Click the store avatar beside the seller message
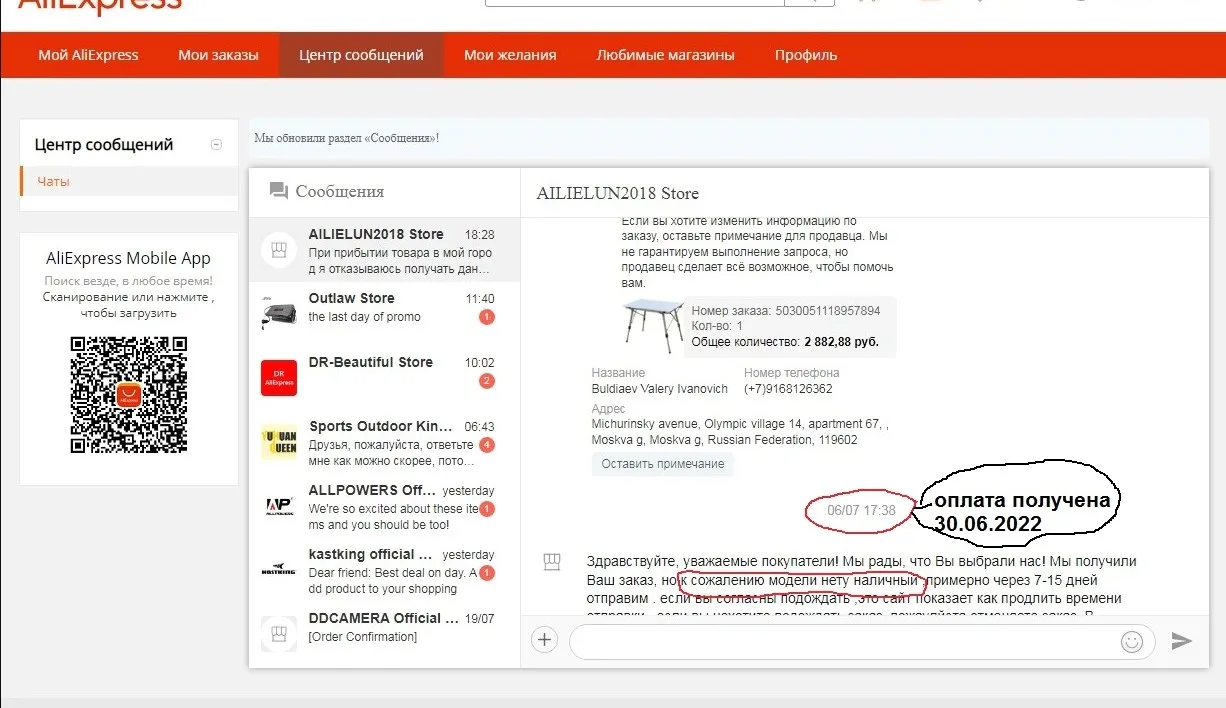This screenshot has height=708, width=1226. (551, 562)
